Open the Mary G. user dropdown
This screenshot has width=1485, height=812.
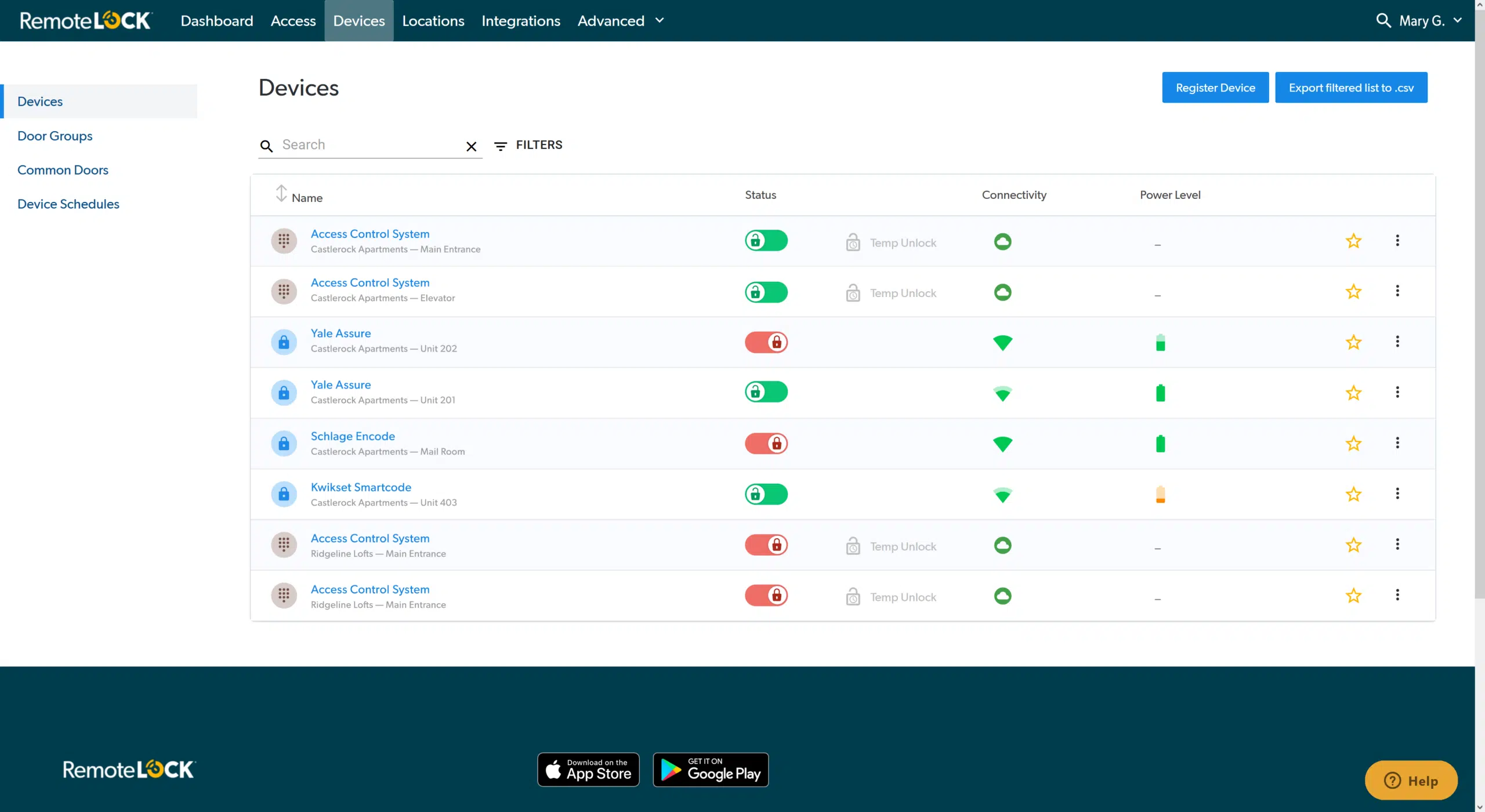(1430, 21)
